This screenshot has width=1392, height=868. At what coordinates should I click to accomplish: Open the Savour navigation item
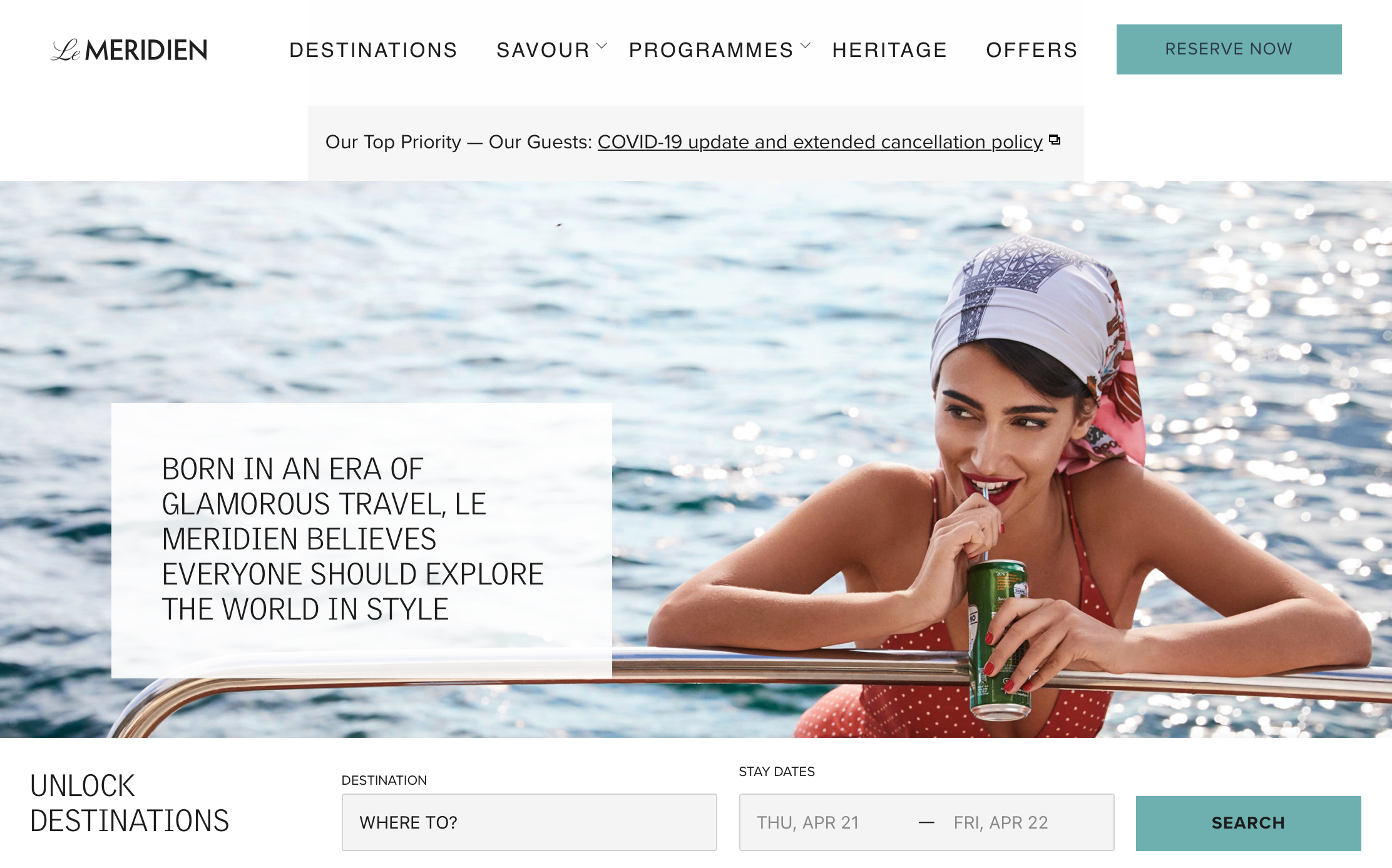point(543,50)
